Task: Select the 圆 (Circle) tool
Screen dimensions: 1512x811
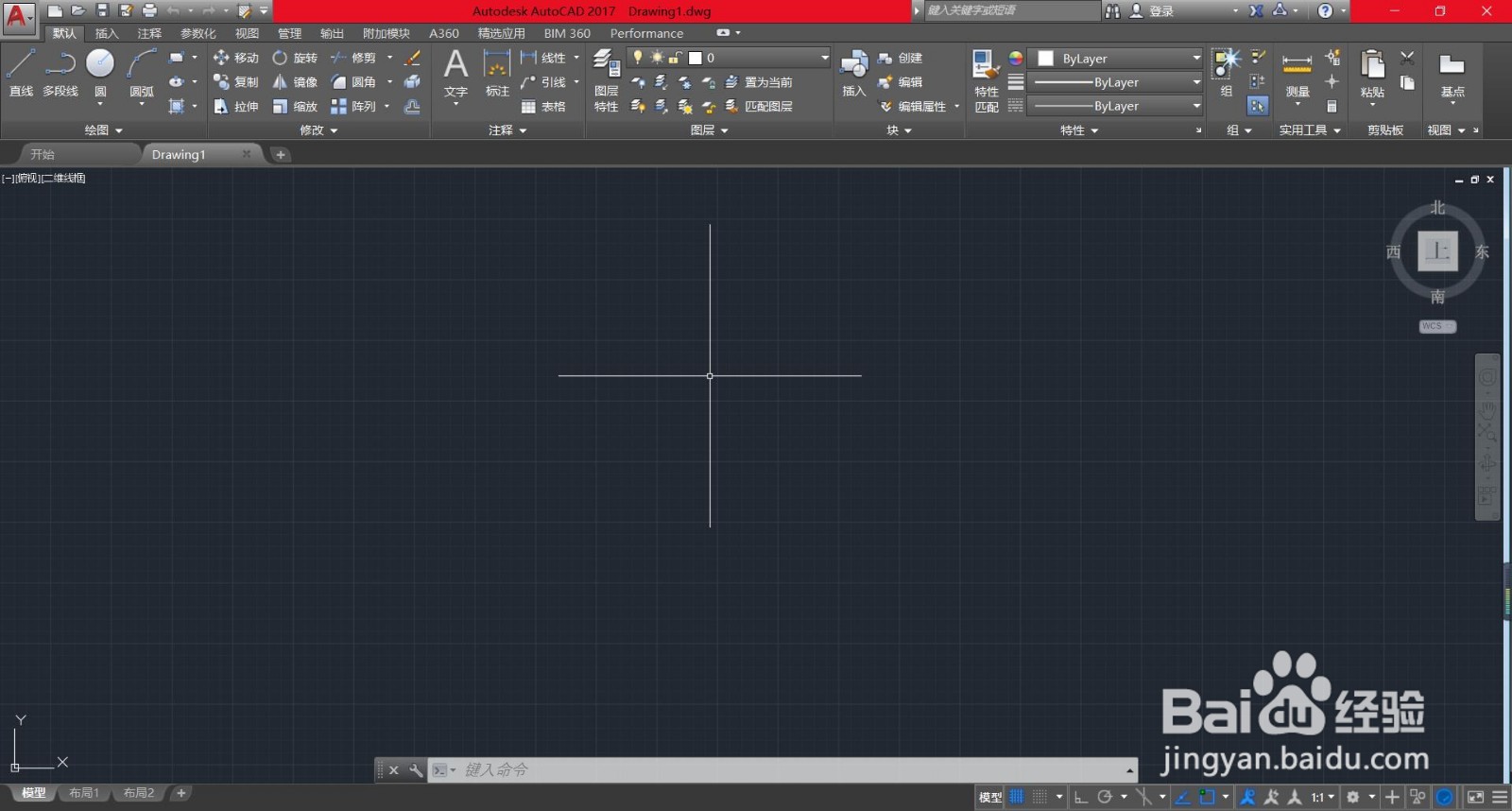Action: [100, 73]
